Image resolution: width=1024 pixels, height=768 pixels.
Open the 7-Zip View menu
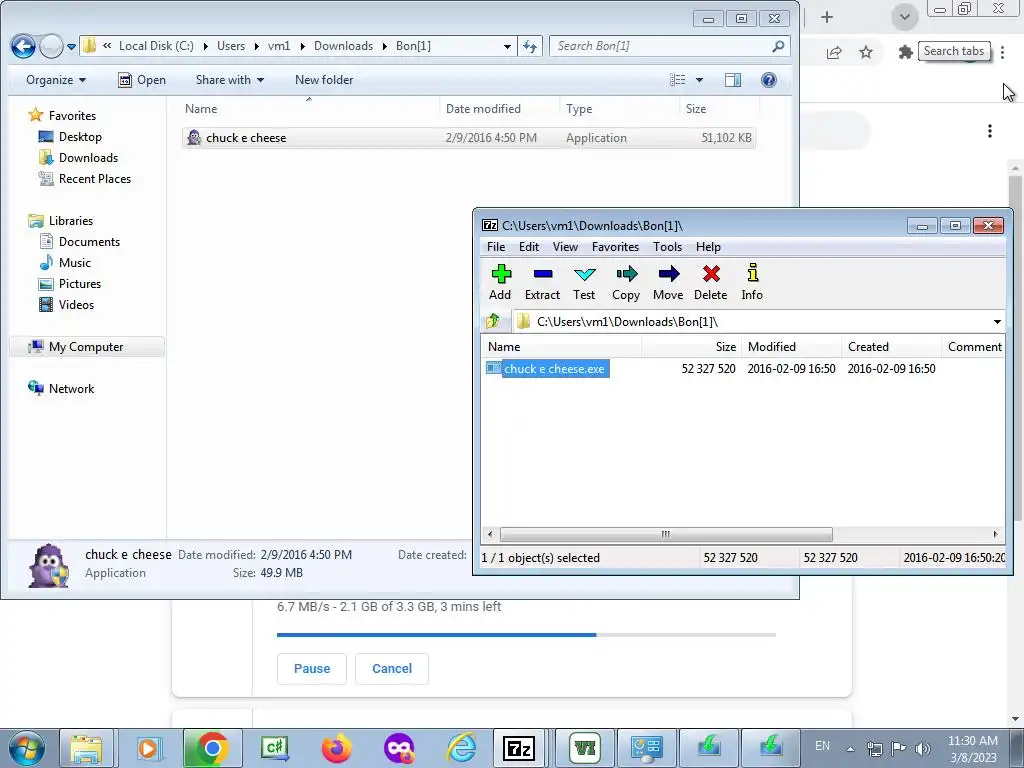(565, 247)
